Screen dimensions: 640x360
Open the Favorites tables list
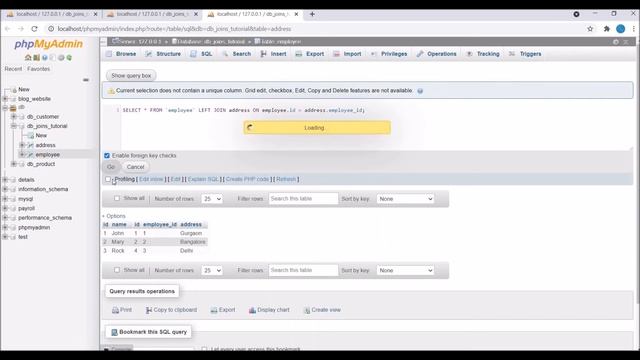(x=39, y=69)
